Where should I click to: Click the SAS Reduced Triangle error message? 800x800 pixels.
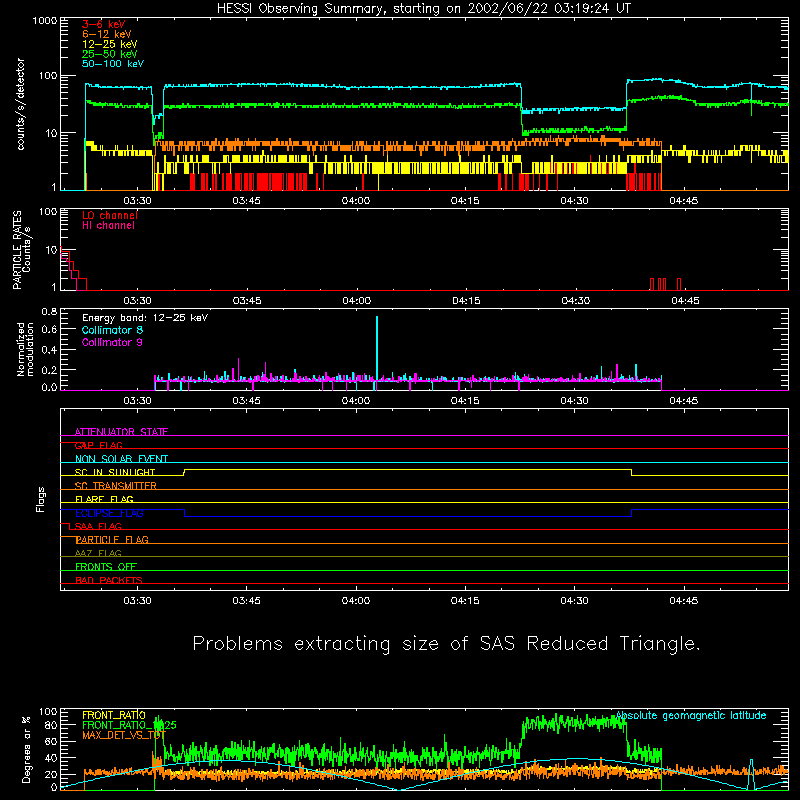[446, 644]
